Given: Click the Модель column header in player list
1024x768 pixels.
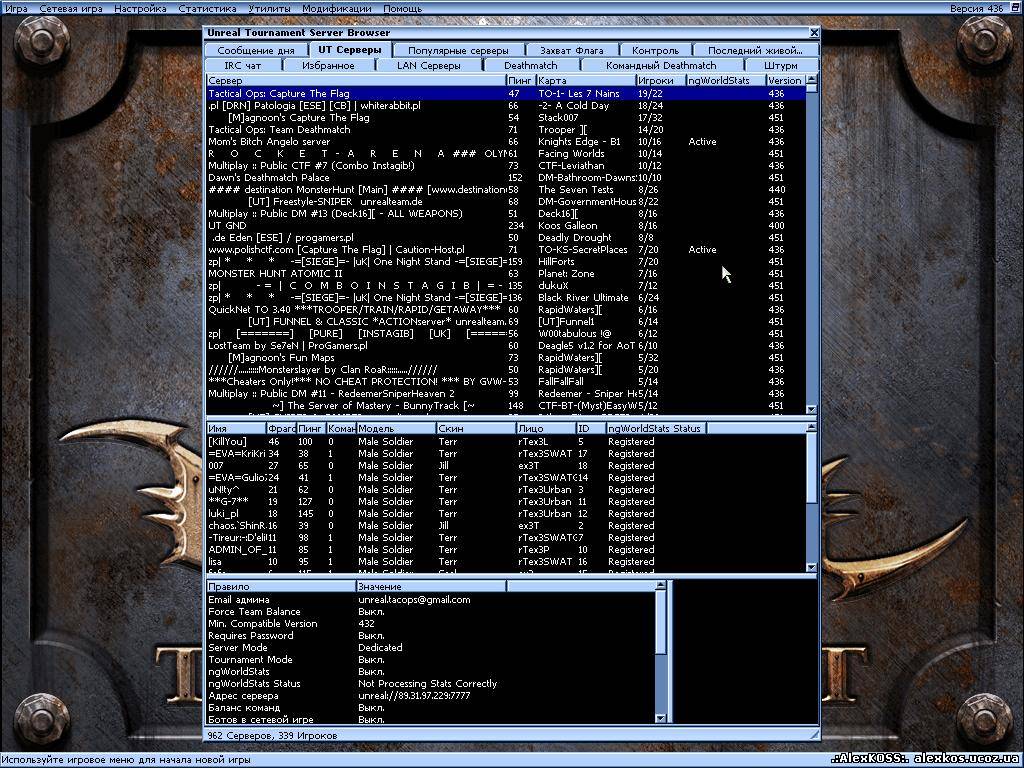Looking at the screenshot, I should click(396, 428).
